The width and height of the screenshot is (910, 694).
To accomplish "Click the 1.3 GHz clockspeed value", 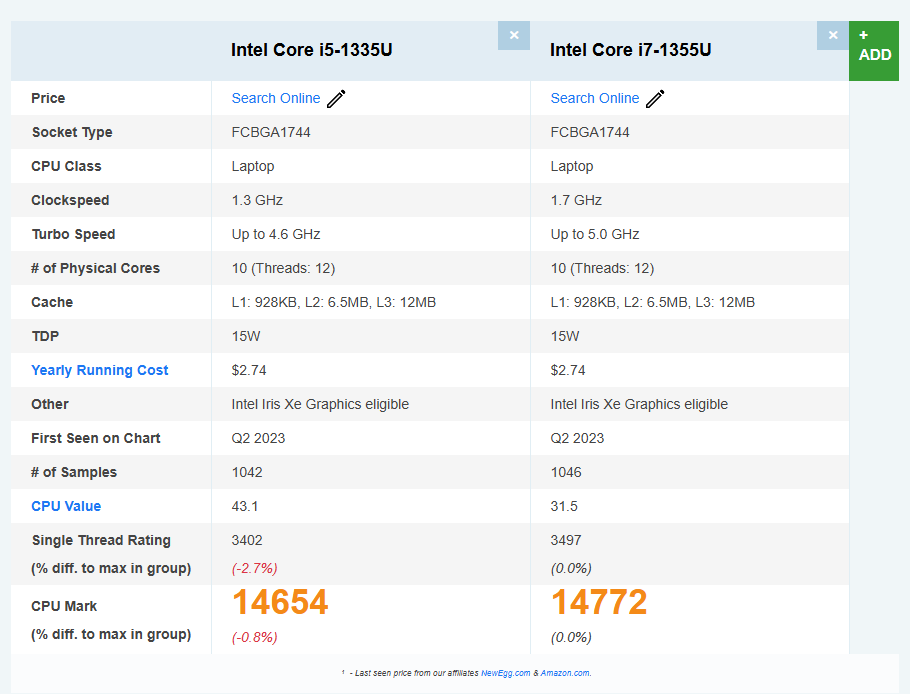I will click(x=257, y=200).
